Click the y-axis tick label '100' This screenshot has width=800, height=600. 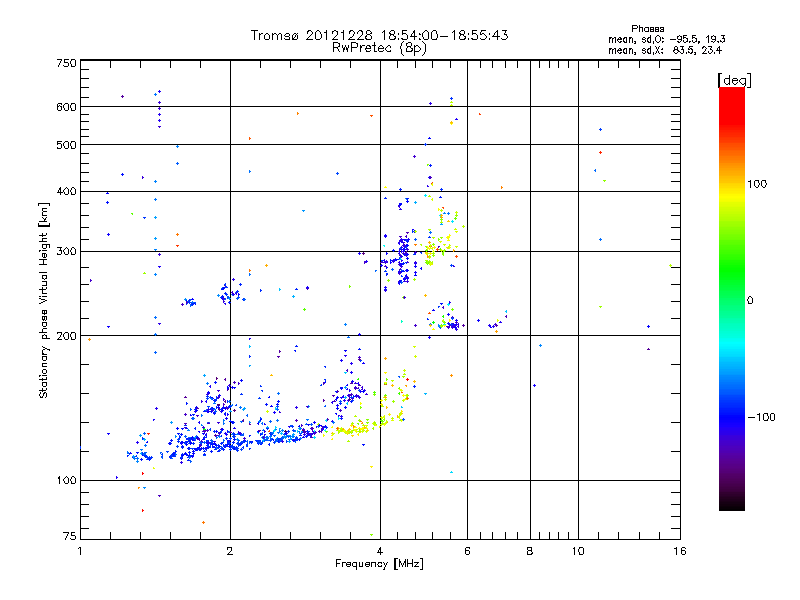[x=66, y=481]
